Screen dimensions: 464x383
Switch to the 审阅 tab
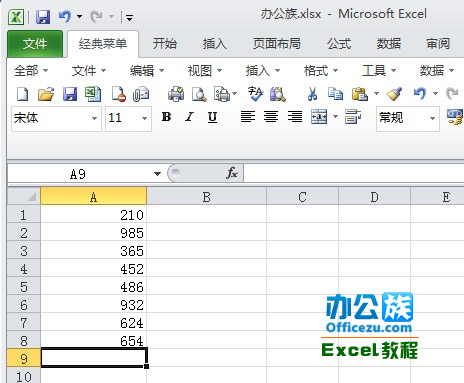pos(438,44)
